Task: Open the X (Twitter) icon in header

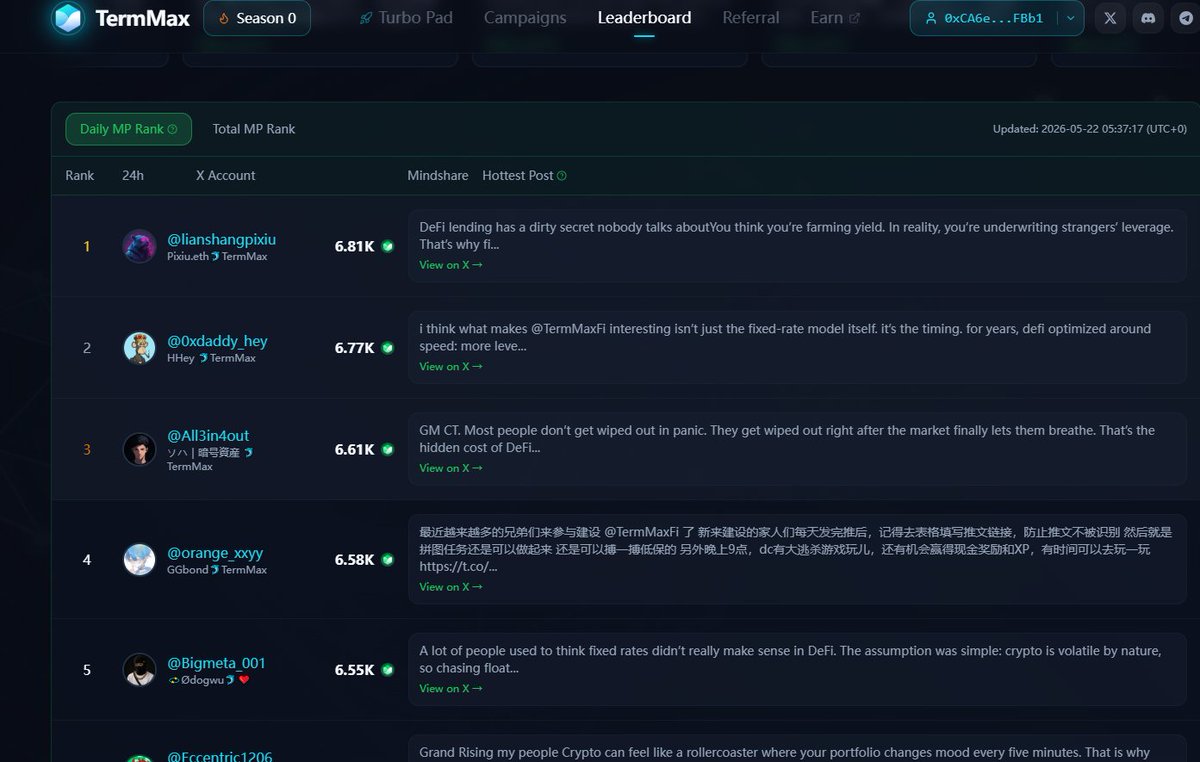Action: (1109, 18)
